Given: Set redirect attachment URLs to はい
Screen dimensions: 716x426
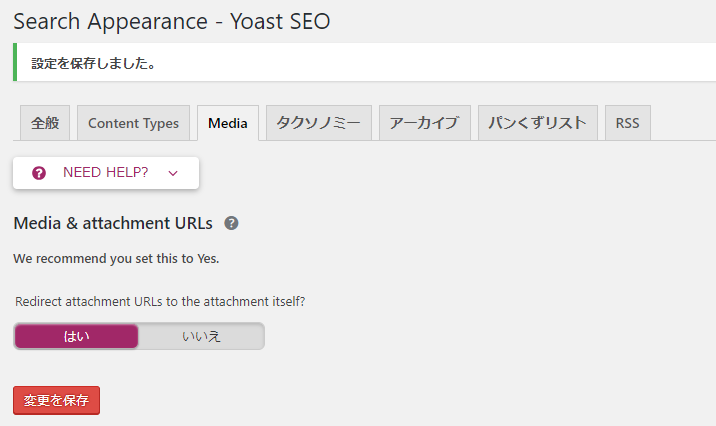Looking at the screenshot, I should point(76,337).
